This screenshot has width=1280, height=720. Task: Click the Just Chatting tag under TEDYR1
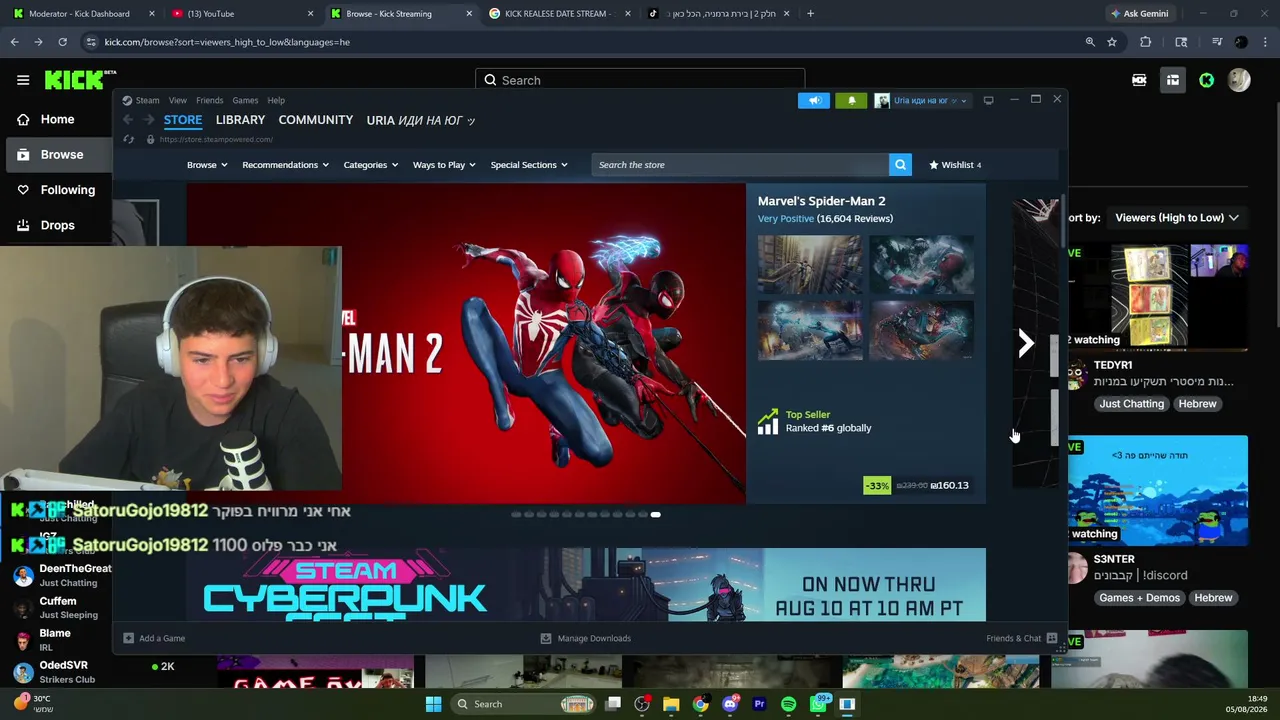[1131, 404]
